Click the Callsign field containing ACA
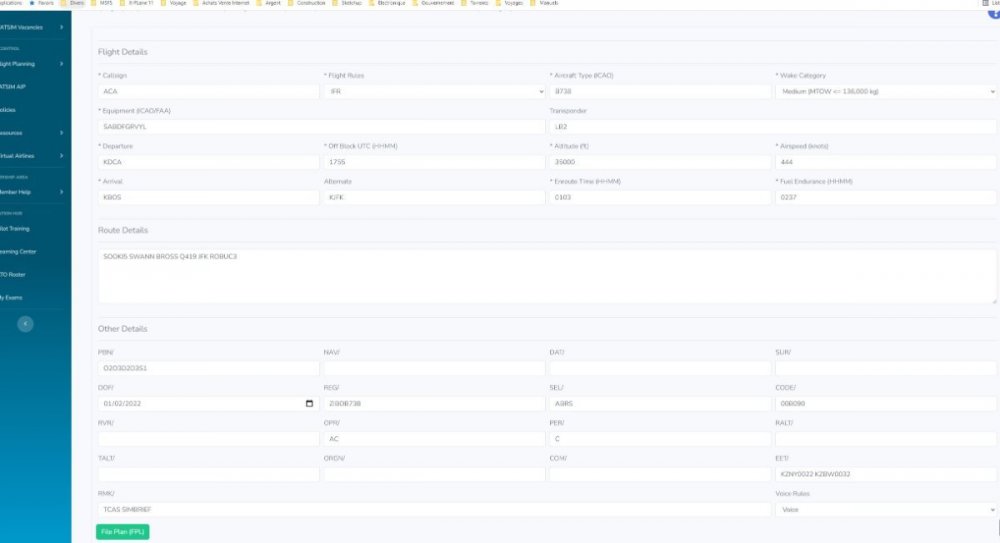This screenshot has width=1000, height=543. coord(207,91)
